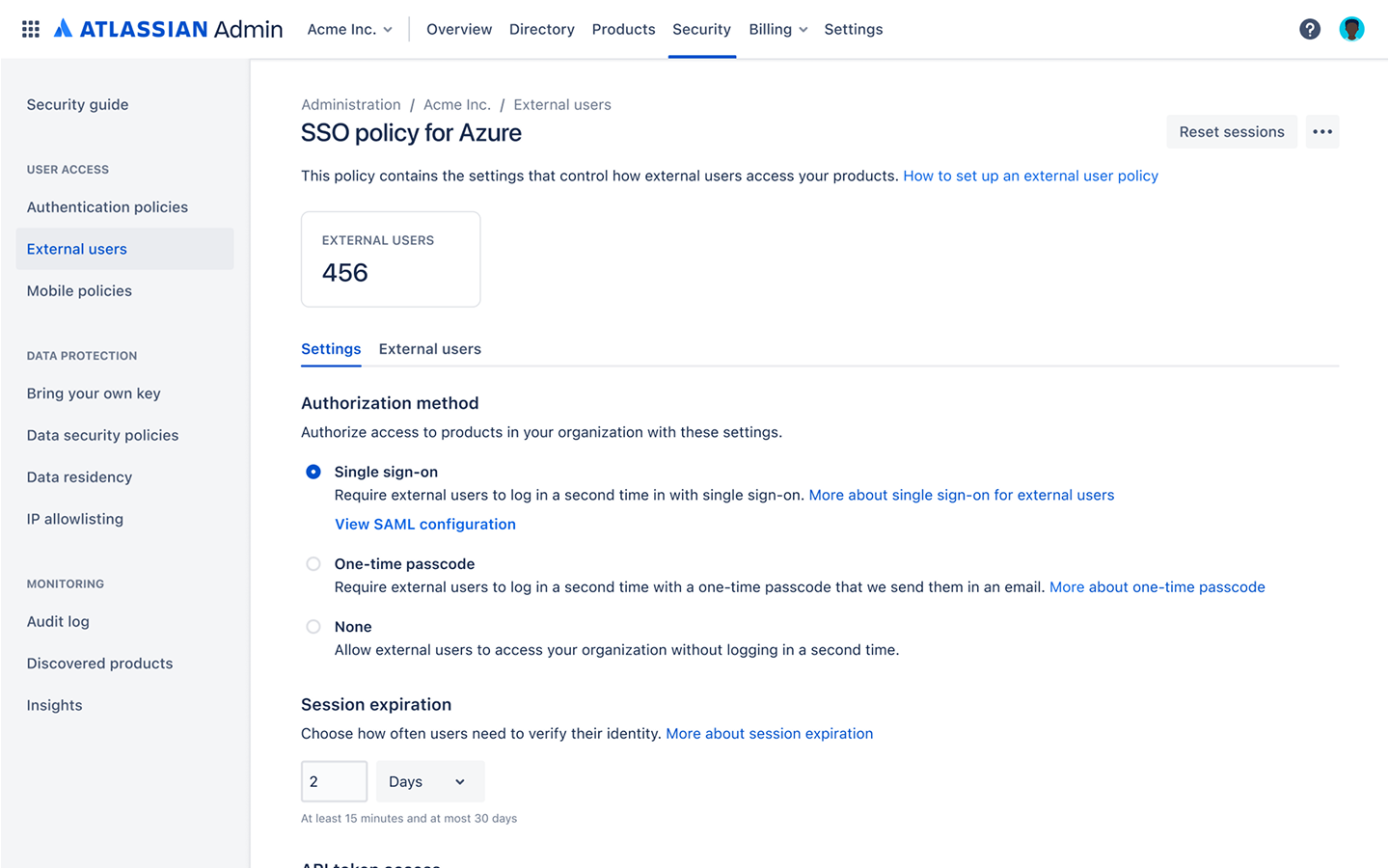Expand the Acme Inc. organization dropdown
Screen dimensions: 1389x868
click(x=349, y=29)
